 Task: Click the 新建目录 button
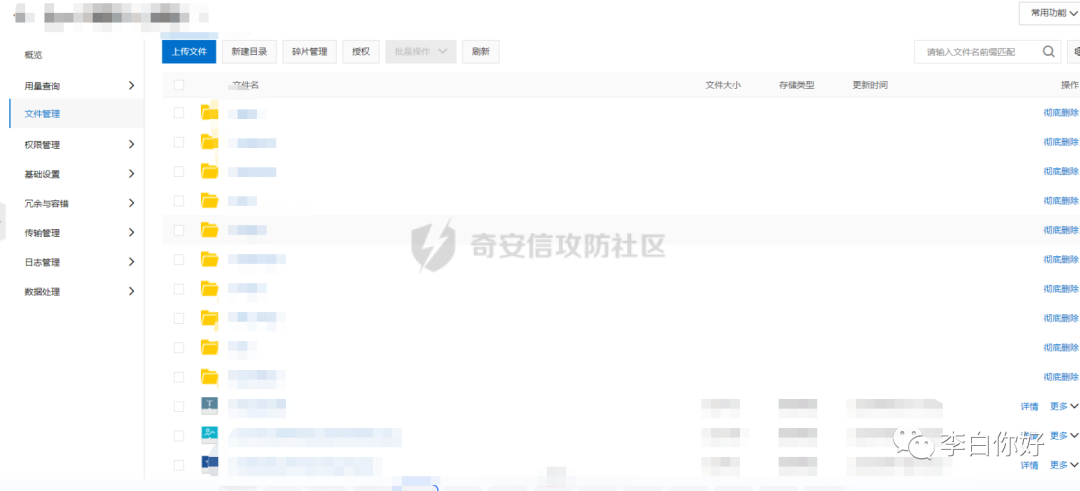[x=249, y=52]
